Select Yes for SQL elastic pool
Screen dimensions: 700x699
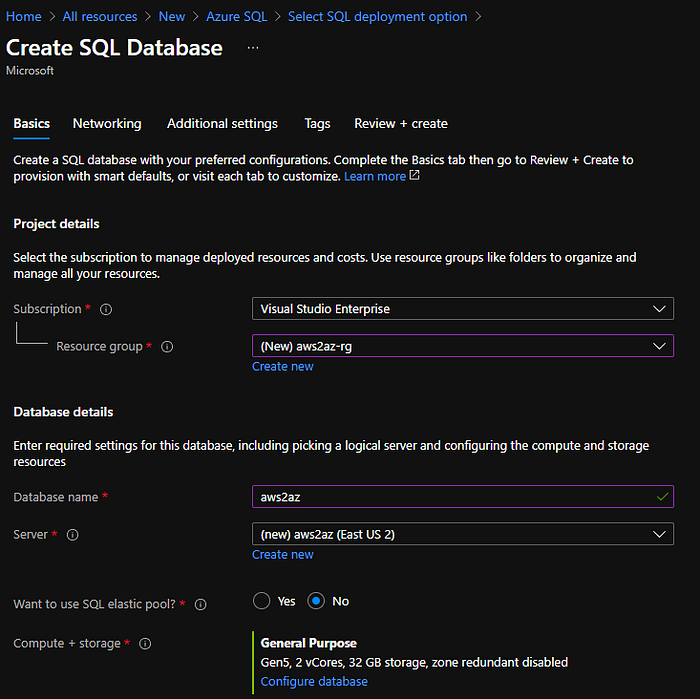(x=262, y=601)
